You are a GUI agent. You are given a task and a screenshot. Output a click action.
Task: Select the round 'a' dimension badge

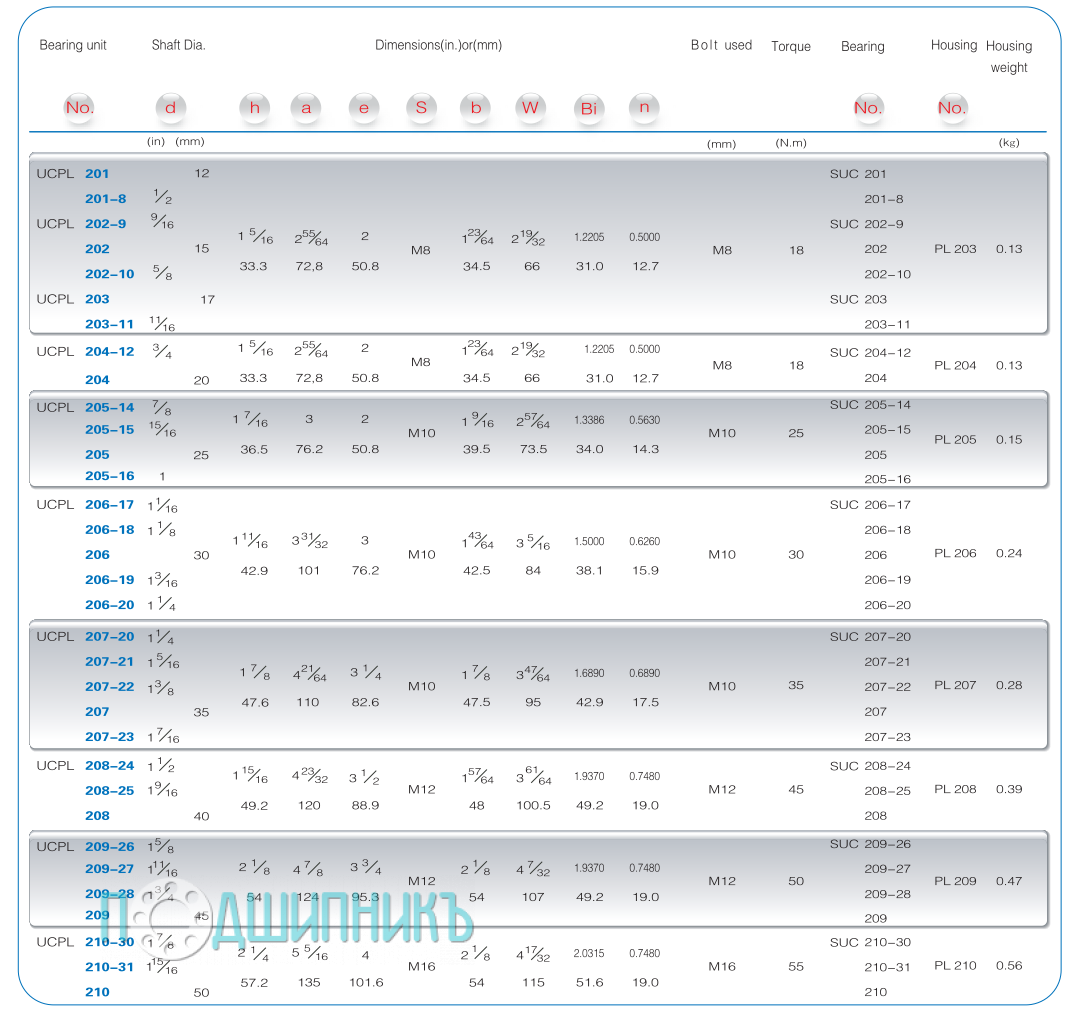click(306, 108)
